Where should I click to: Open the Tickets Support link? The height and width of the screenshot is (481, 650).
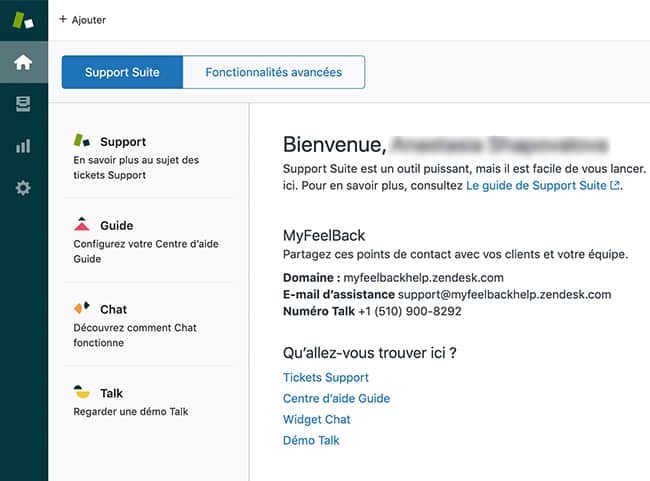coord(326,377)
